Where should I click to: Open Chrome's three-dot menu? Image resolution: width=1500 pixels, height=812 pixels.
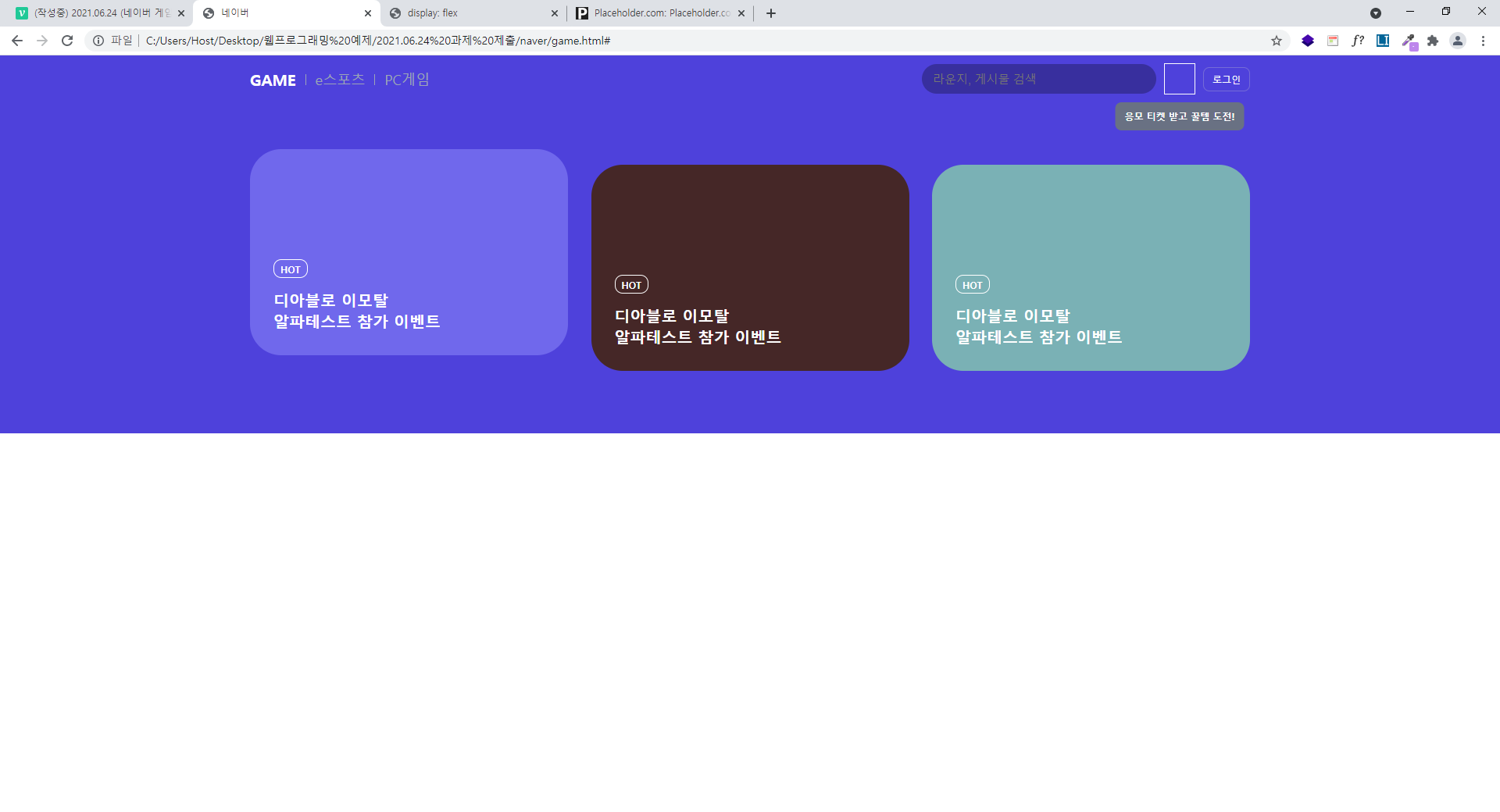[x=1483, y=41]
